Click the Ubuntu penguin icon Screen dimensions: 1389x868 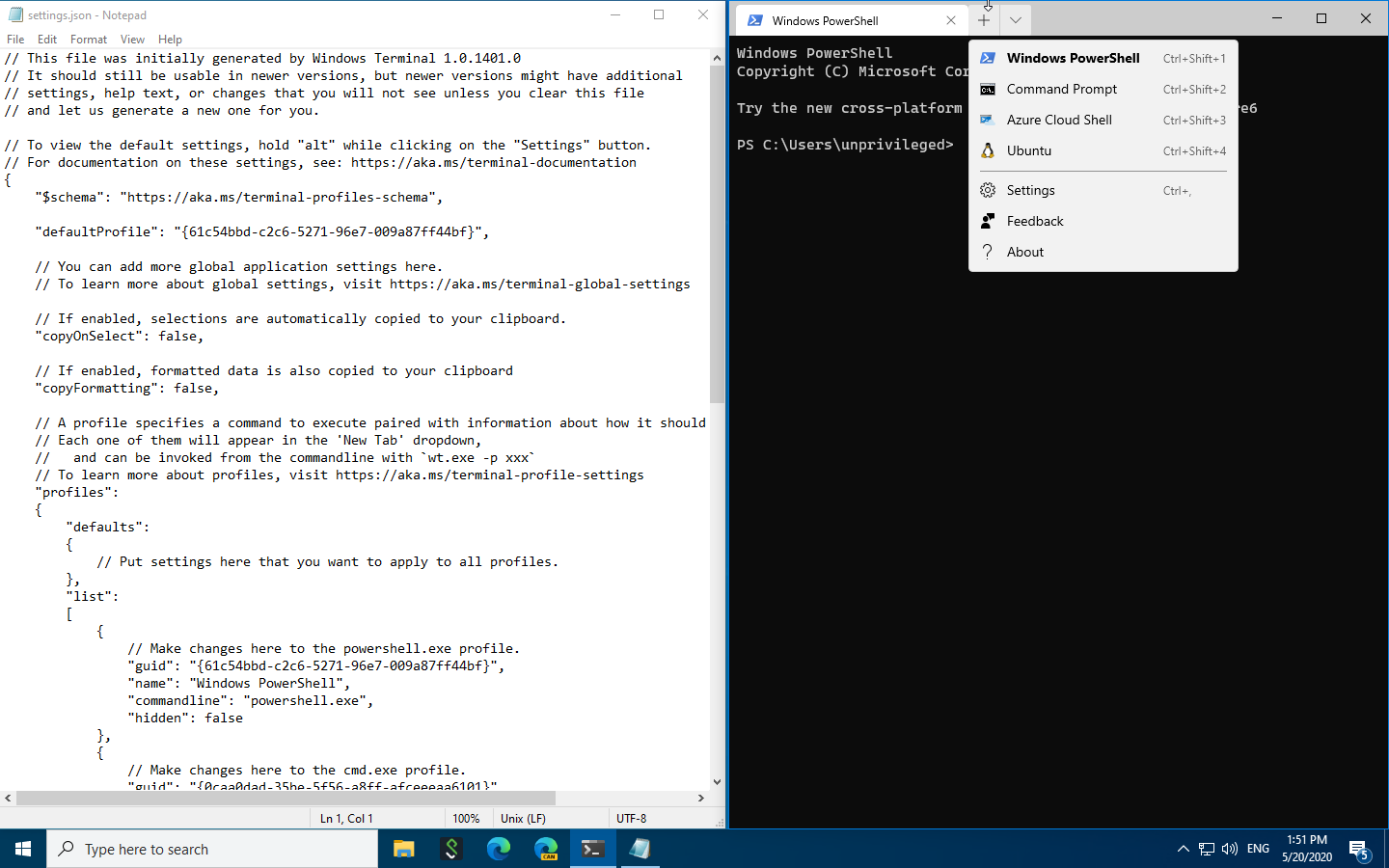pyautogui.click(x=988, y=150)
